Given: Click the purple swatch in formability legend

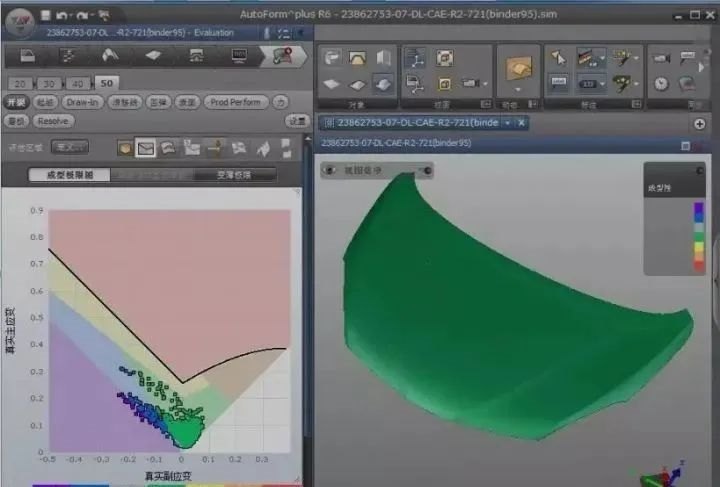Looking at the screenshot, I should click(x=698, y=209).
